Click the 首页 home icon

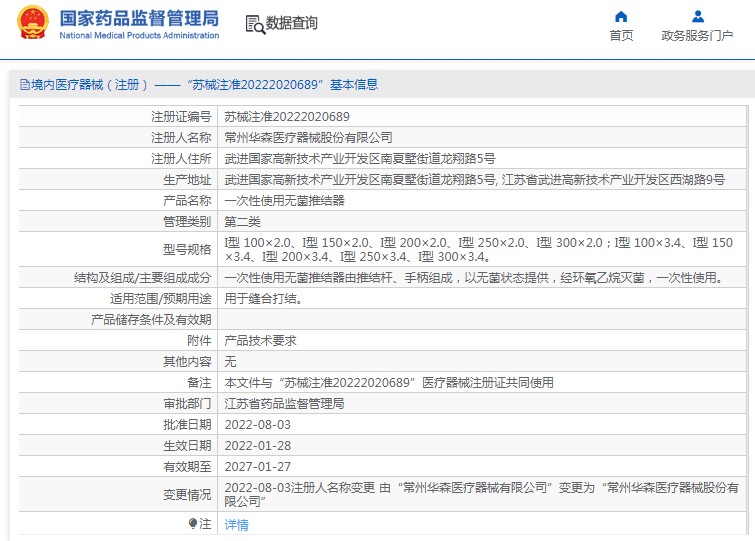point(621,17)
